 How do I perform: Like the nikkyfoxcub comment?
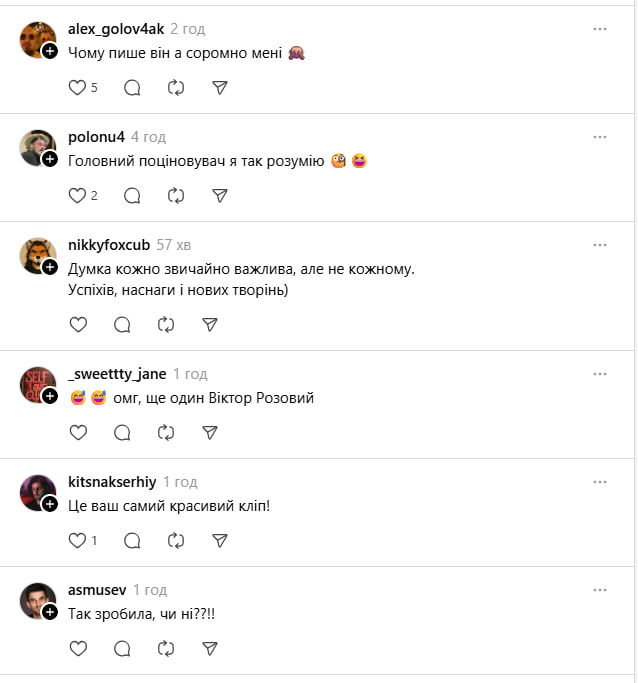[x=77, y=324]
